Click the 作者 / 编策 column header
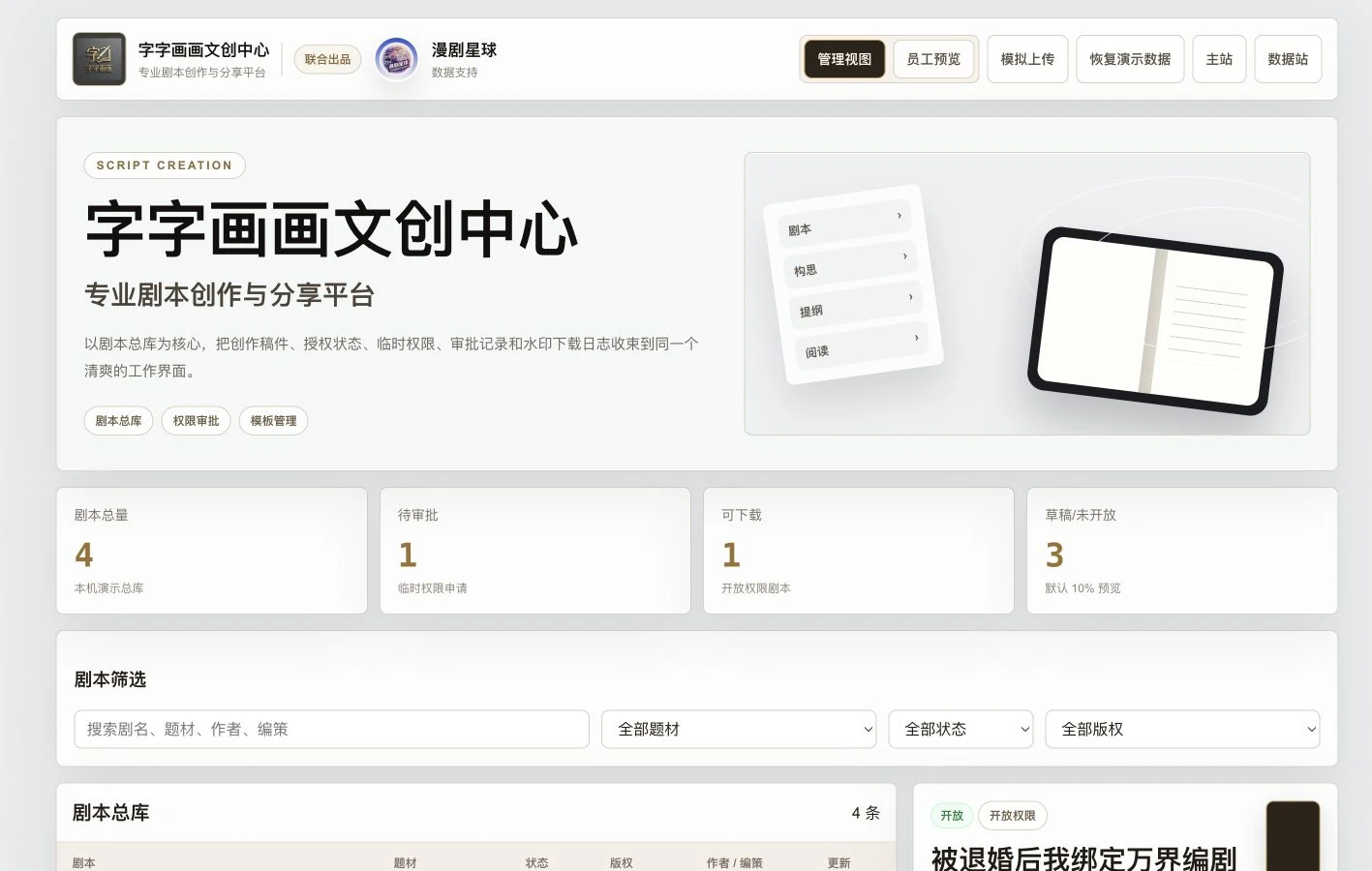The height and width of the screenshot is (871, 1372). 734,863
